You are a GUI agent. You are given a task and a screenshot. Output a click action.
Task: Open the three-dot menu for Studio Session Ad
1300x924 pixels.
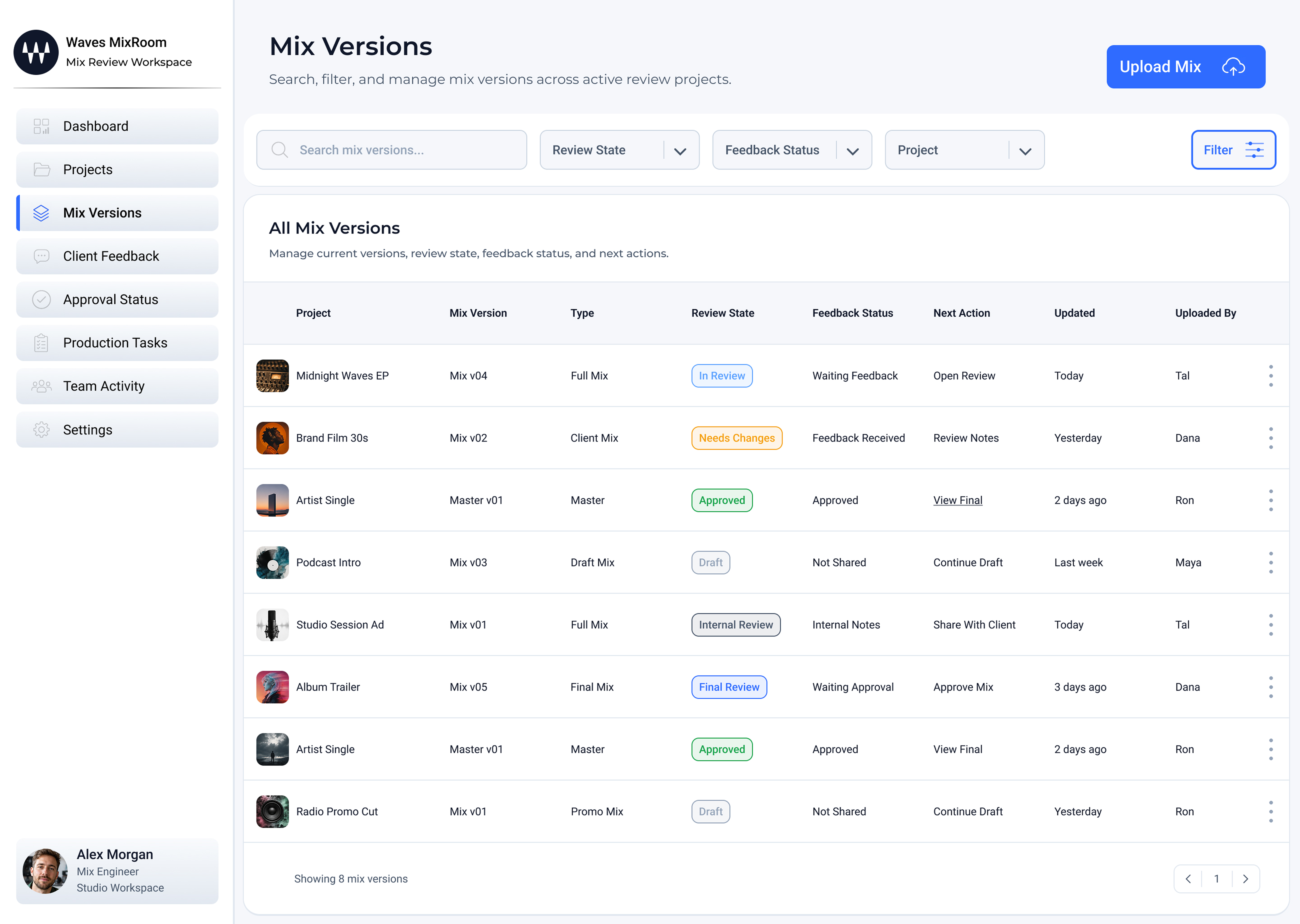point(1270,625)
